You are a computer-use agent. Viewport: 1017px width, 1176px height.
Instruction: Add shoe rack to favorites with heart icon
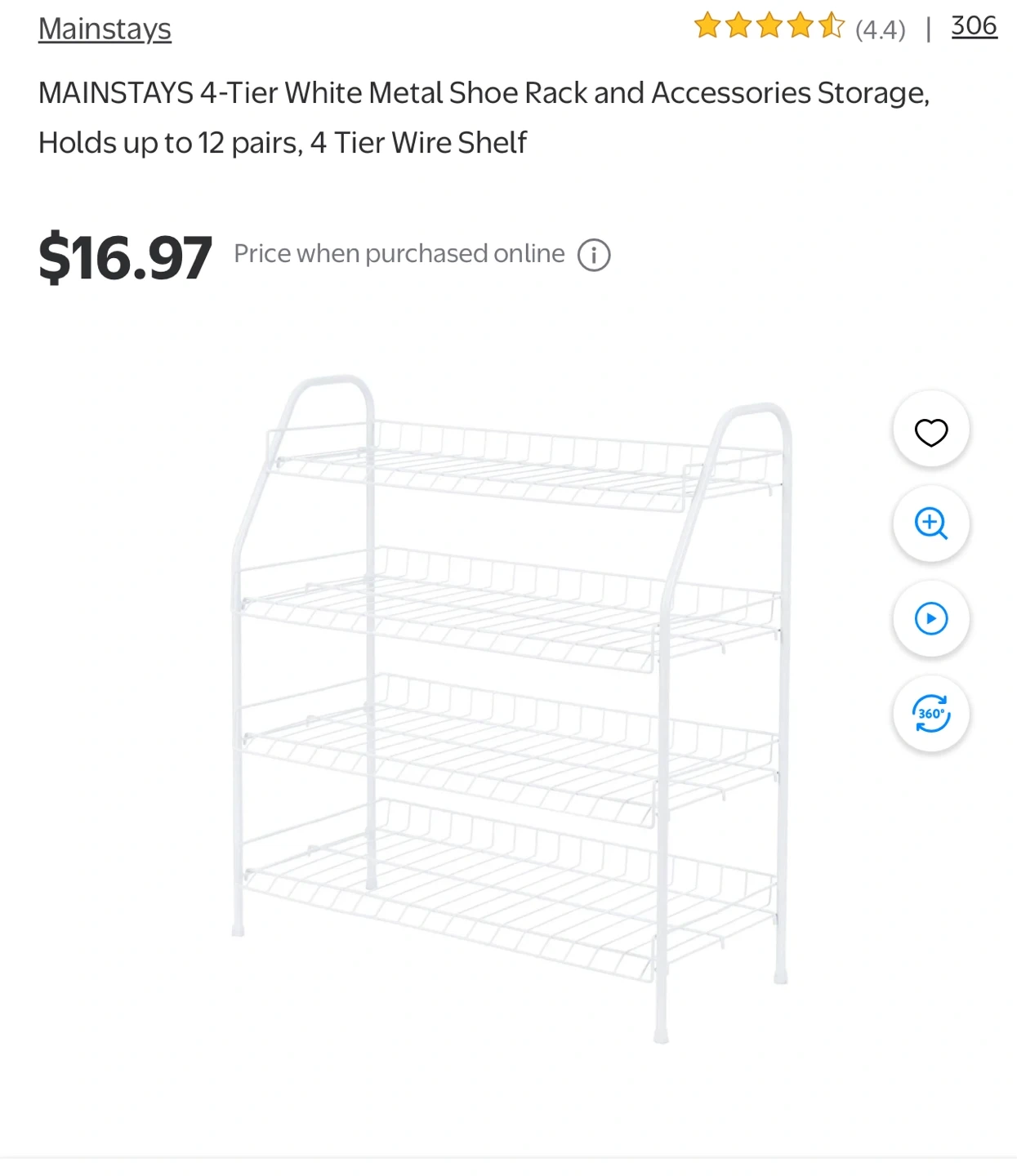coord(930,430)
